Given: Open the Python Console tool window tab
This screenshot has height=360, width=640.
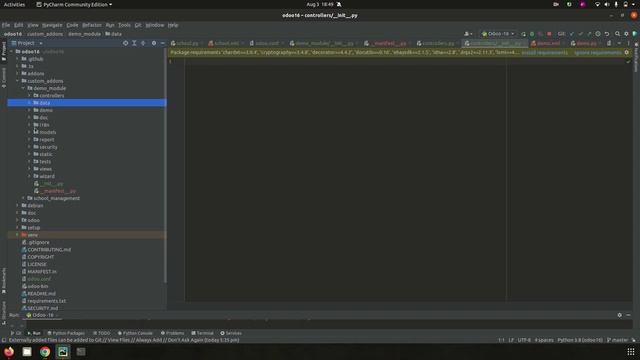Looking at the screenshot, I should [135, 333].
